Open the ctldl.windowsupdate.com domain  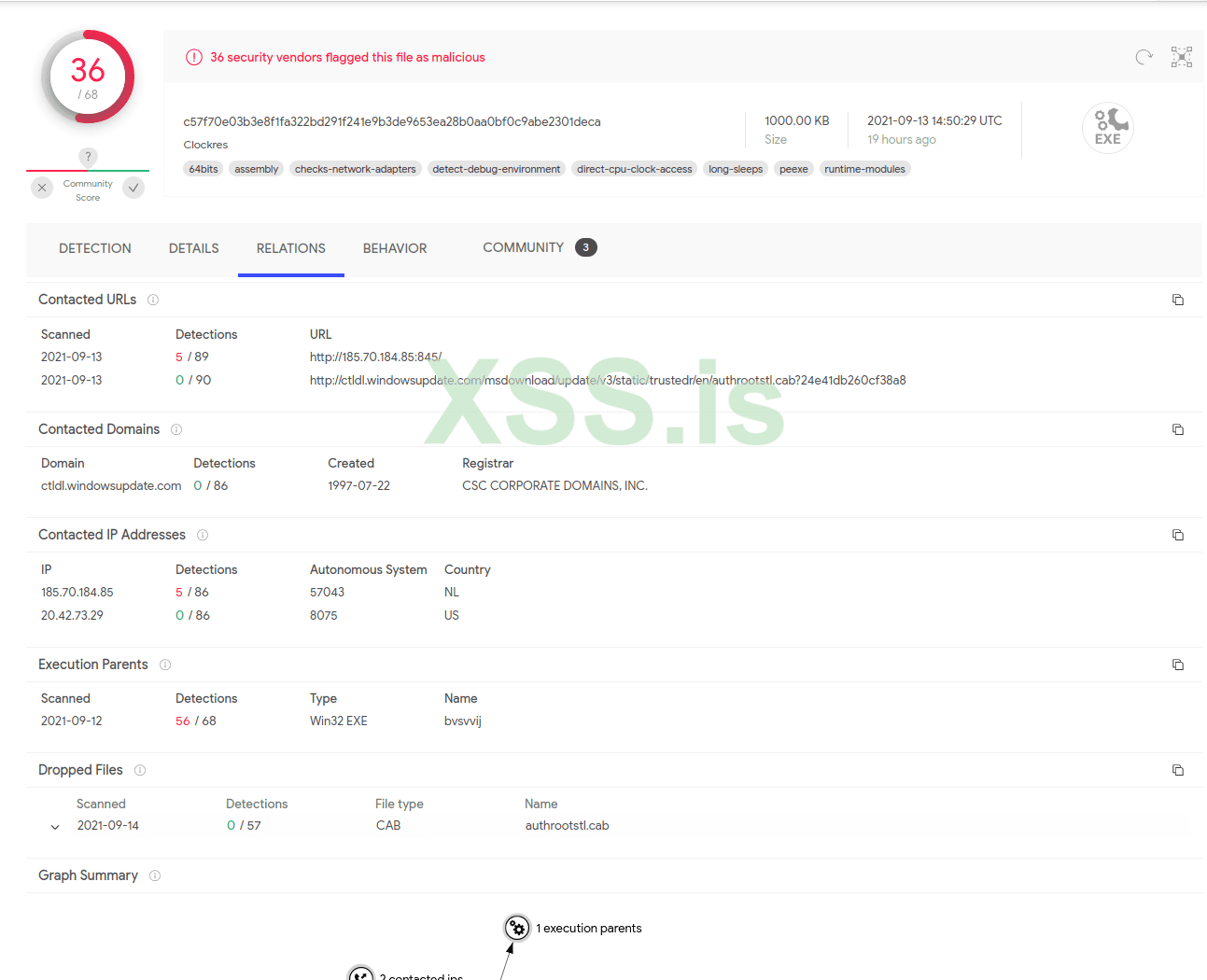pos(111,485)
